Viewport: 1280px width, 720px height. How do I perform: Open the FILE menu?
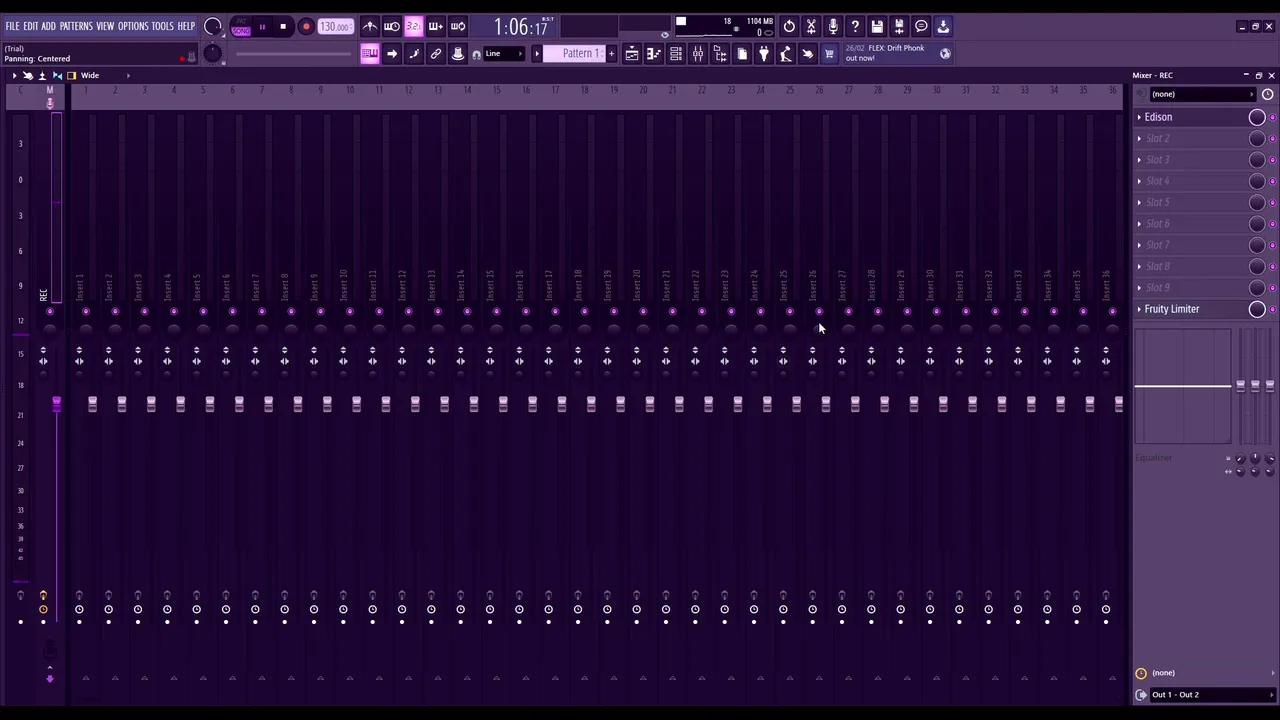pos(12,26)
